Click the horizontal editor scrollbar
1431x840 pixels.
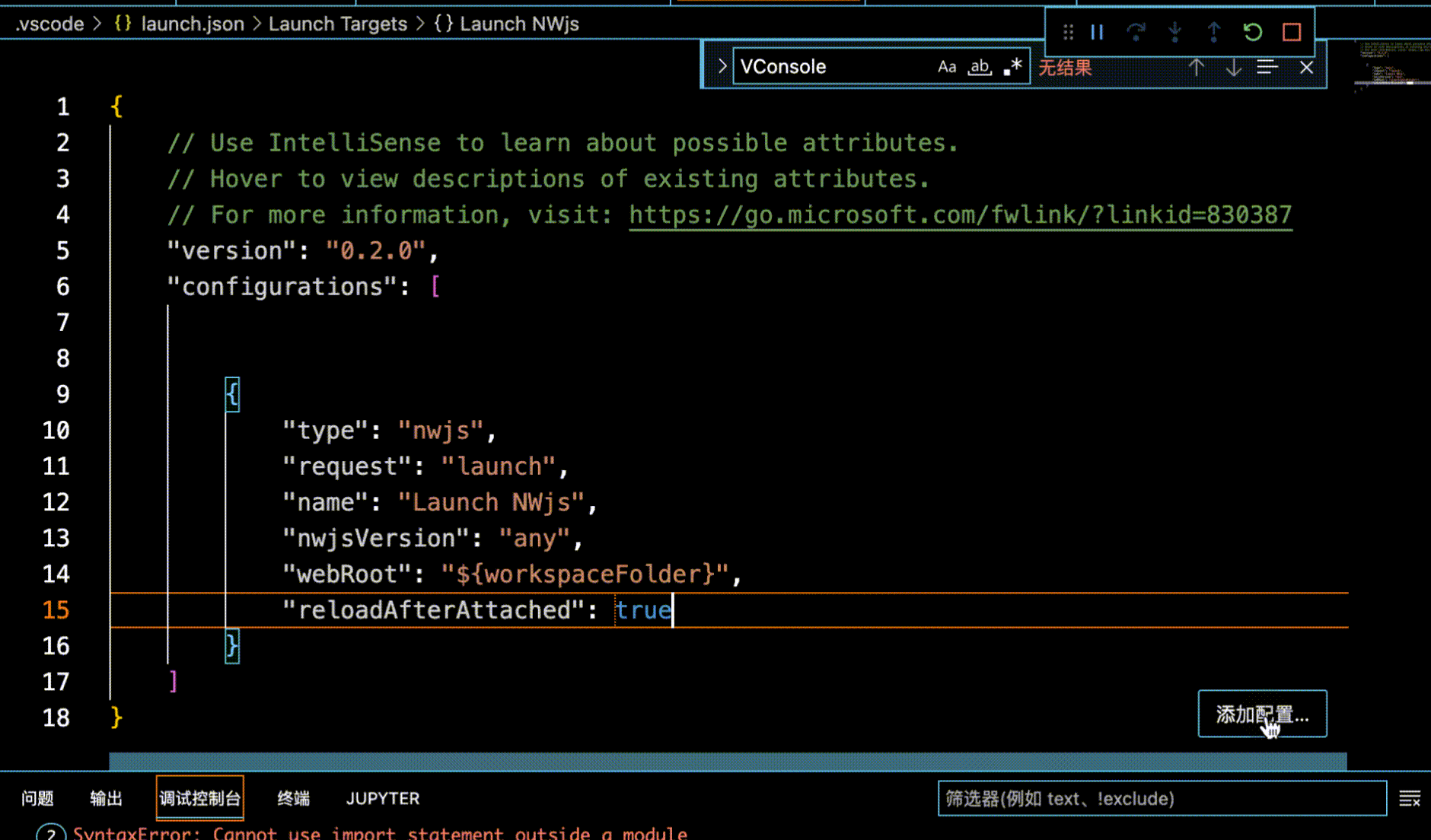pos(728,761)
